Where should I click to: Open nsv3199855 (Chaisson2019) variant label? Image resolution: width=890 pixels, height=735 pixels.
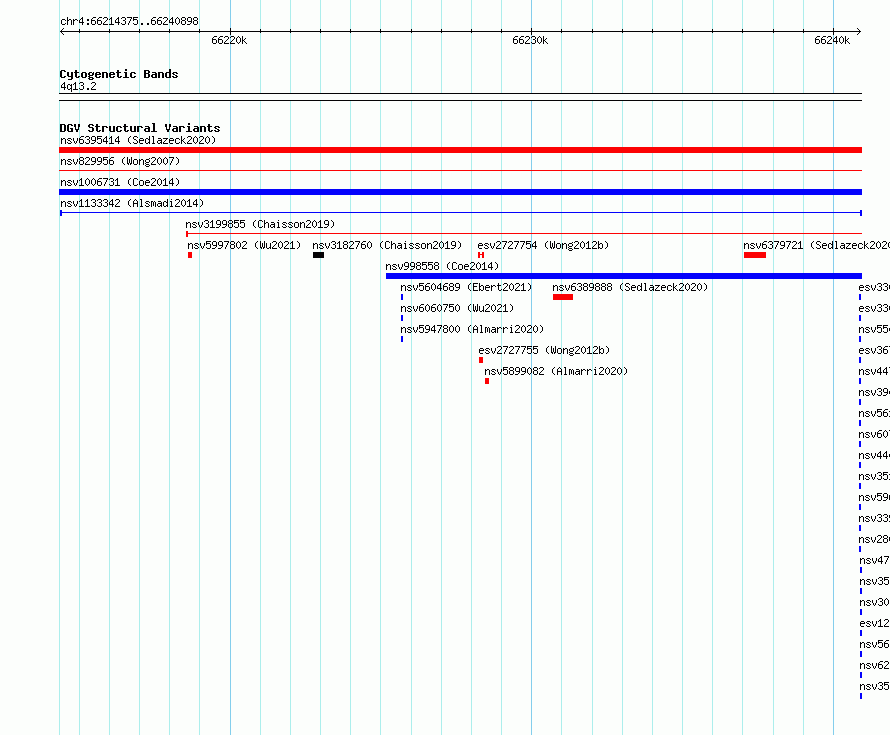point(260,224)
